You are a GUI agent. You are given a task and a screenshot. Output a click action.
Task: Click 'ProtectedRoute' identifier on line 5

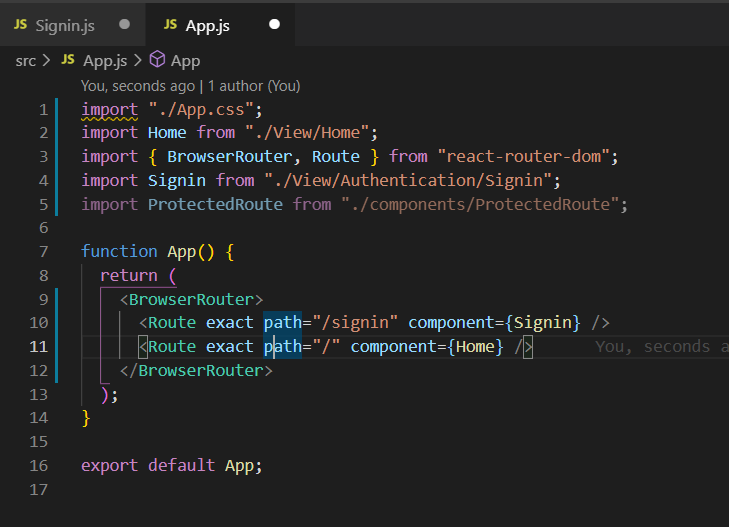pyautogui.click(x=215, y=204)
